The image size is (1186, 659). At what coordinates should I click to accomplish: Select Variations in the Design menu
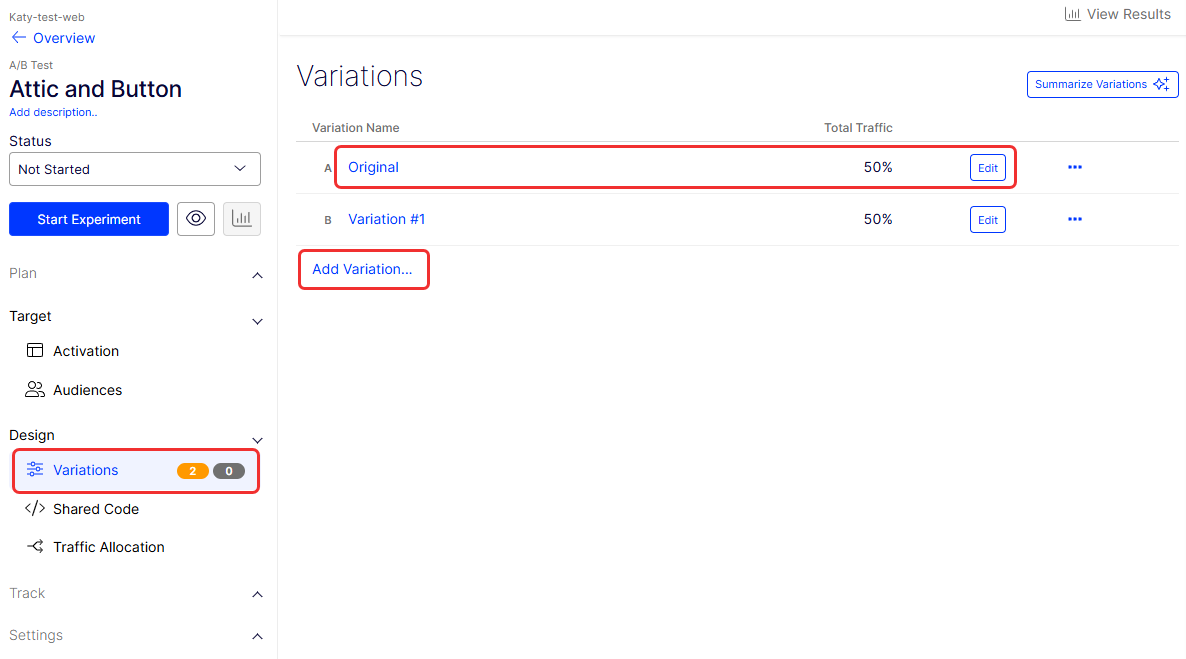86,470
